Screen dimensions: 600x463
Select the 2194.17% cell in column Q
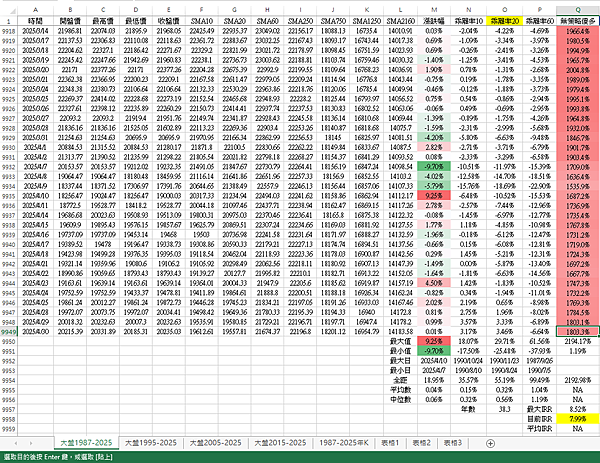577,341
